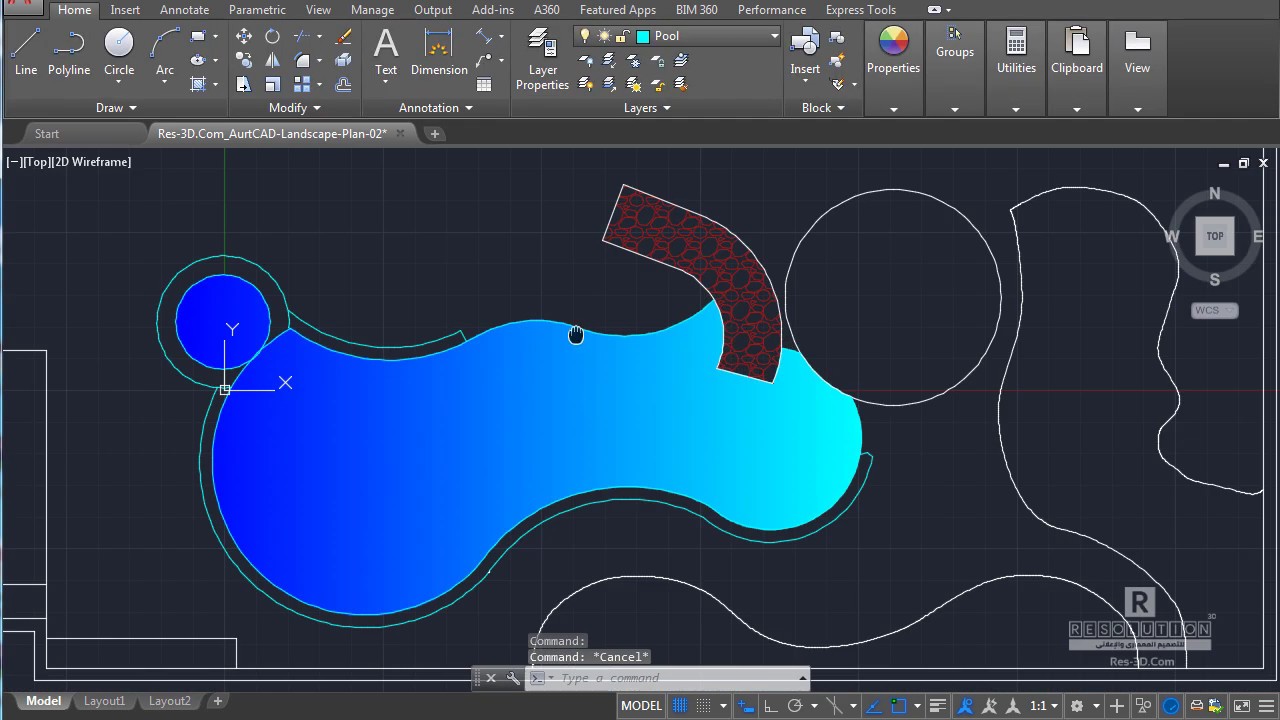
Task: Select the Line drawing tool
Action: pos(26,51)
